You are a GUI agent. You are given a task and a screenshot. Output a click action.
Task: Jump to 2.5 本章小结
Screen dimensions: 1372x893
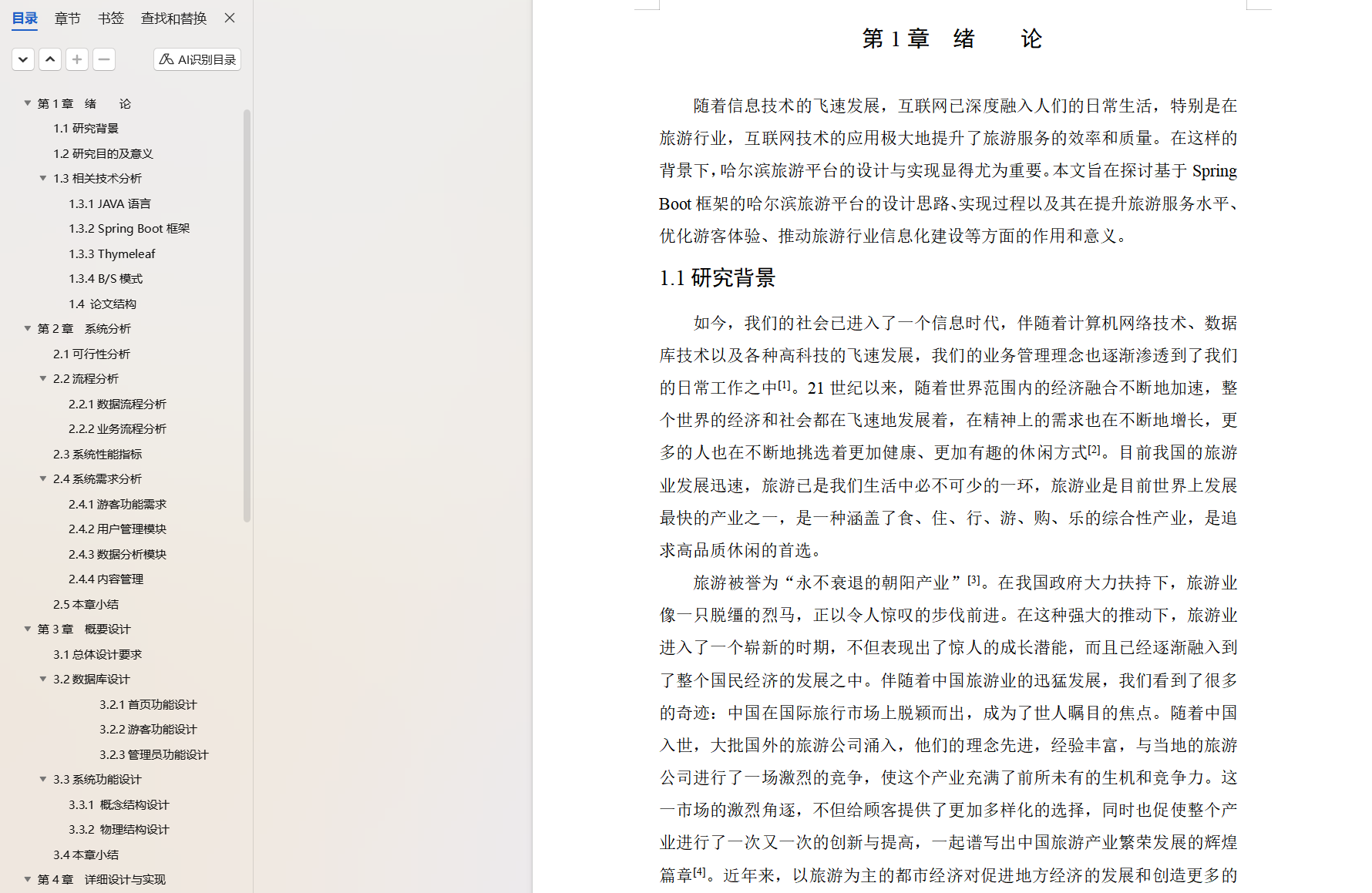(x=86, y=604)
